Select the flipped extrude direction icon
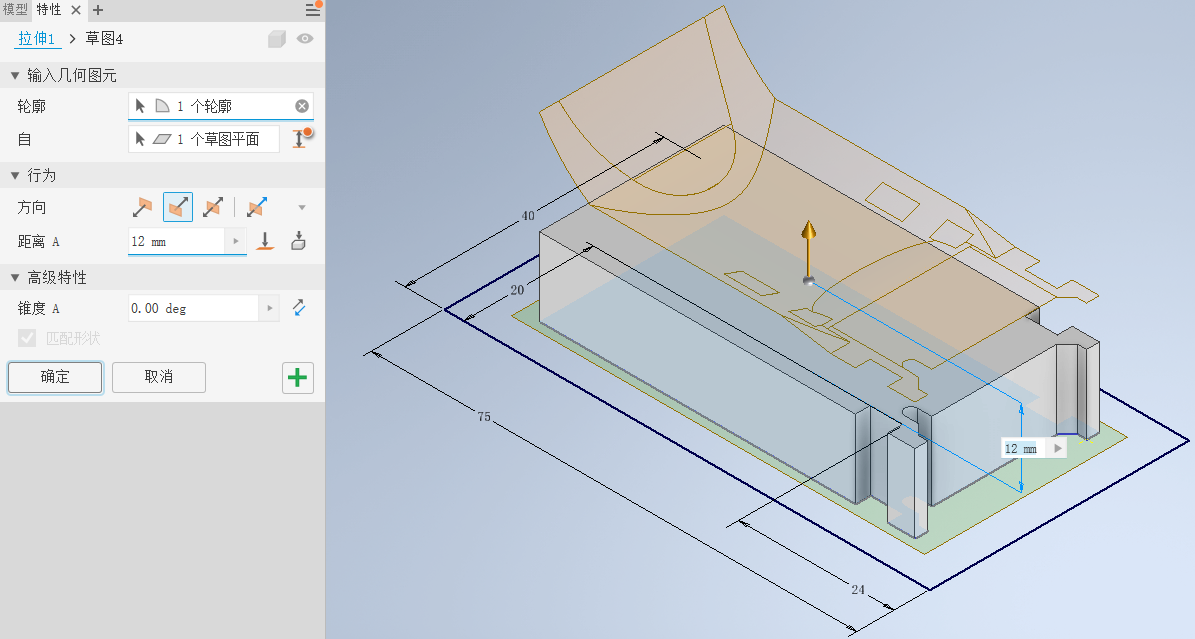Screen dimensions: 1195x639 click(178, 207)
